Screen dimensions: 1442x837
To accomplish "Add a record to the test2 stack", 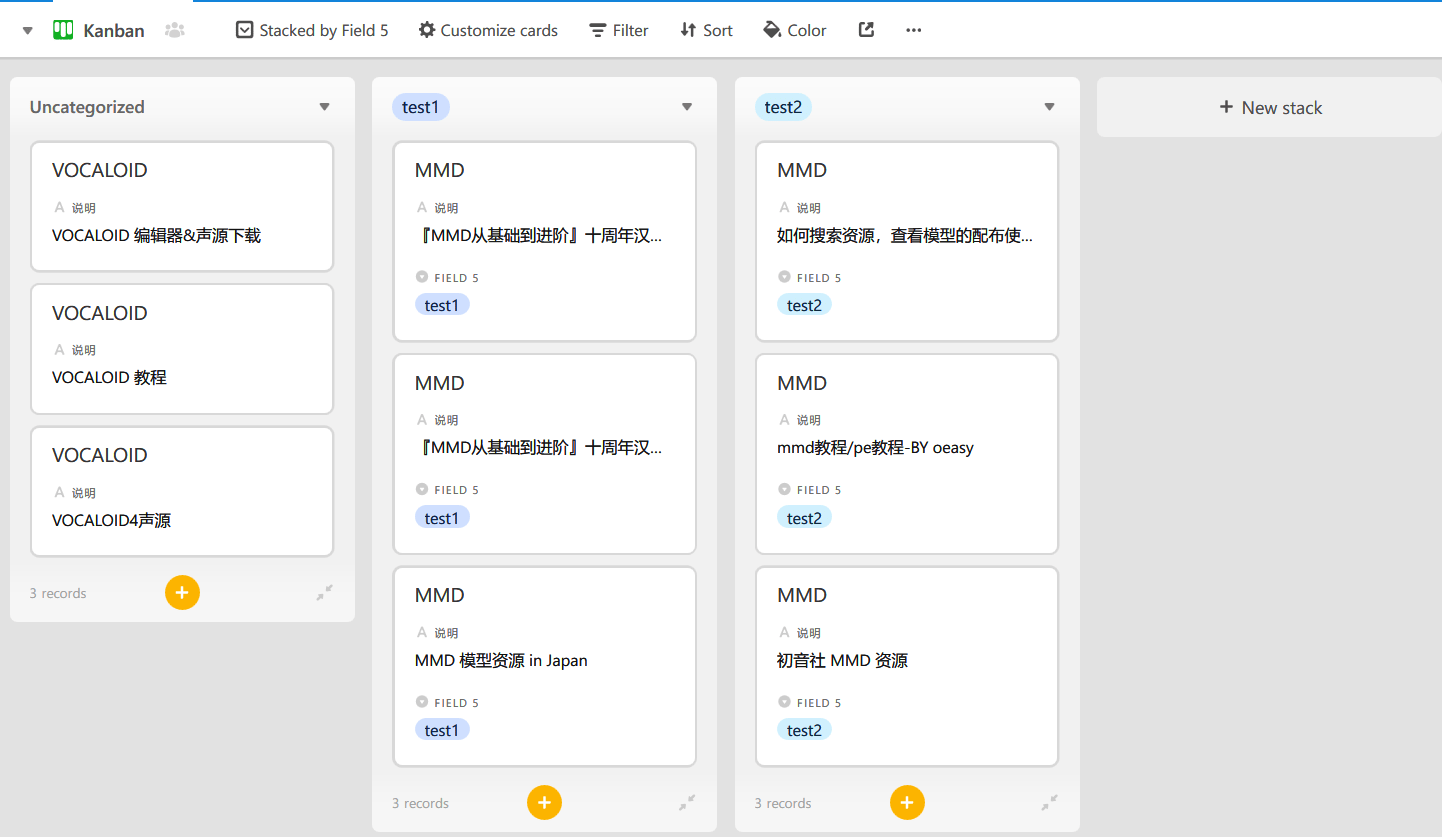I will [x=907, y=802].
